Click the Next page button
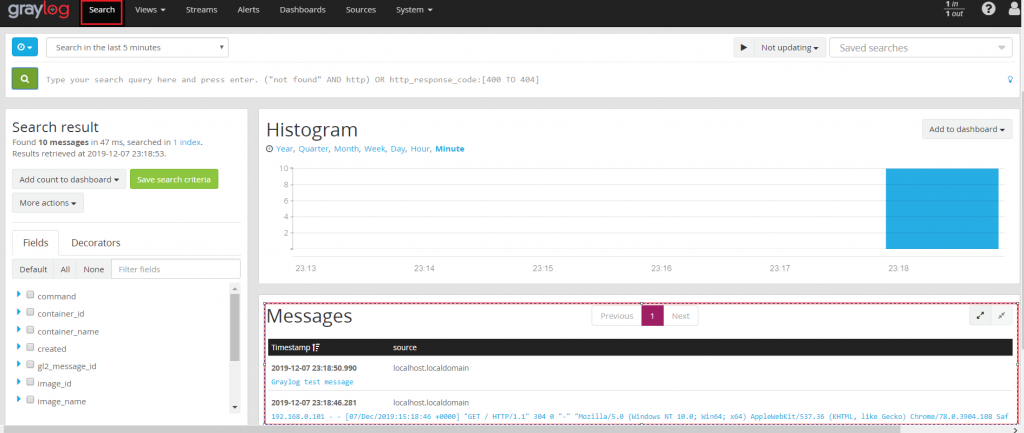Image resolution: width=1024 pixels, height=433 pixels. click(x=680, y=316)
